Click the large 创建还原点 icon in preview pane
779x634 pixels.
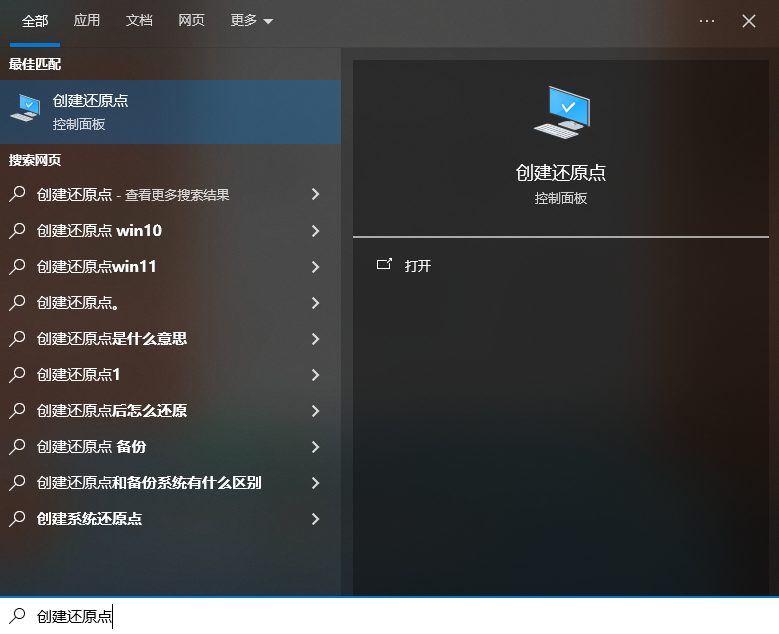point(561,112)
